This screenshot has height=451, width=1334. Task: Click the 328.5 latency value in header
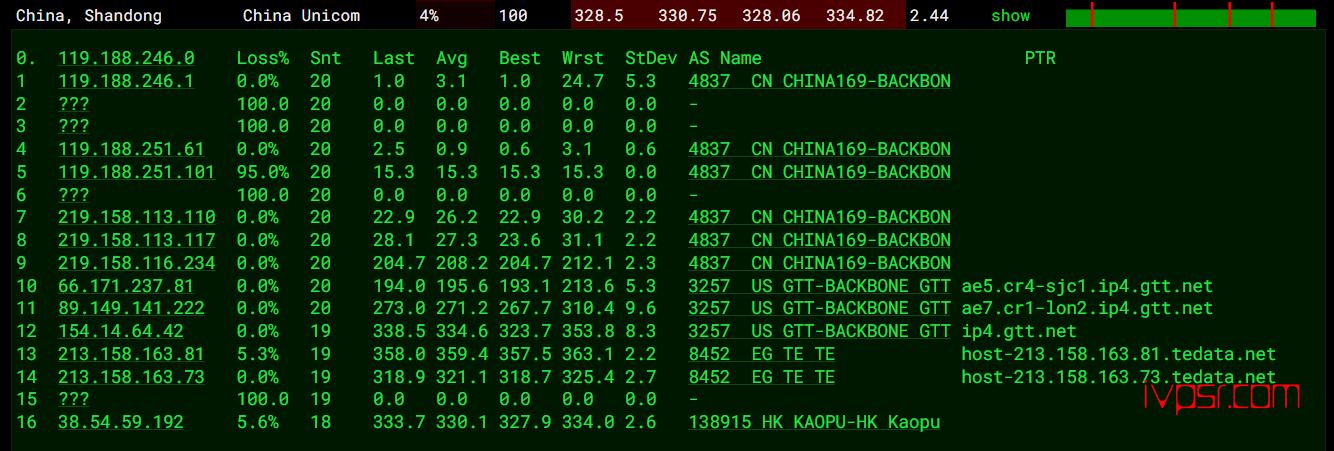tap(599, 16)
